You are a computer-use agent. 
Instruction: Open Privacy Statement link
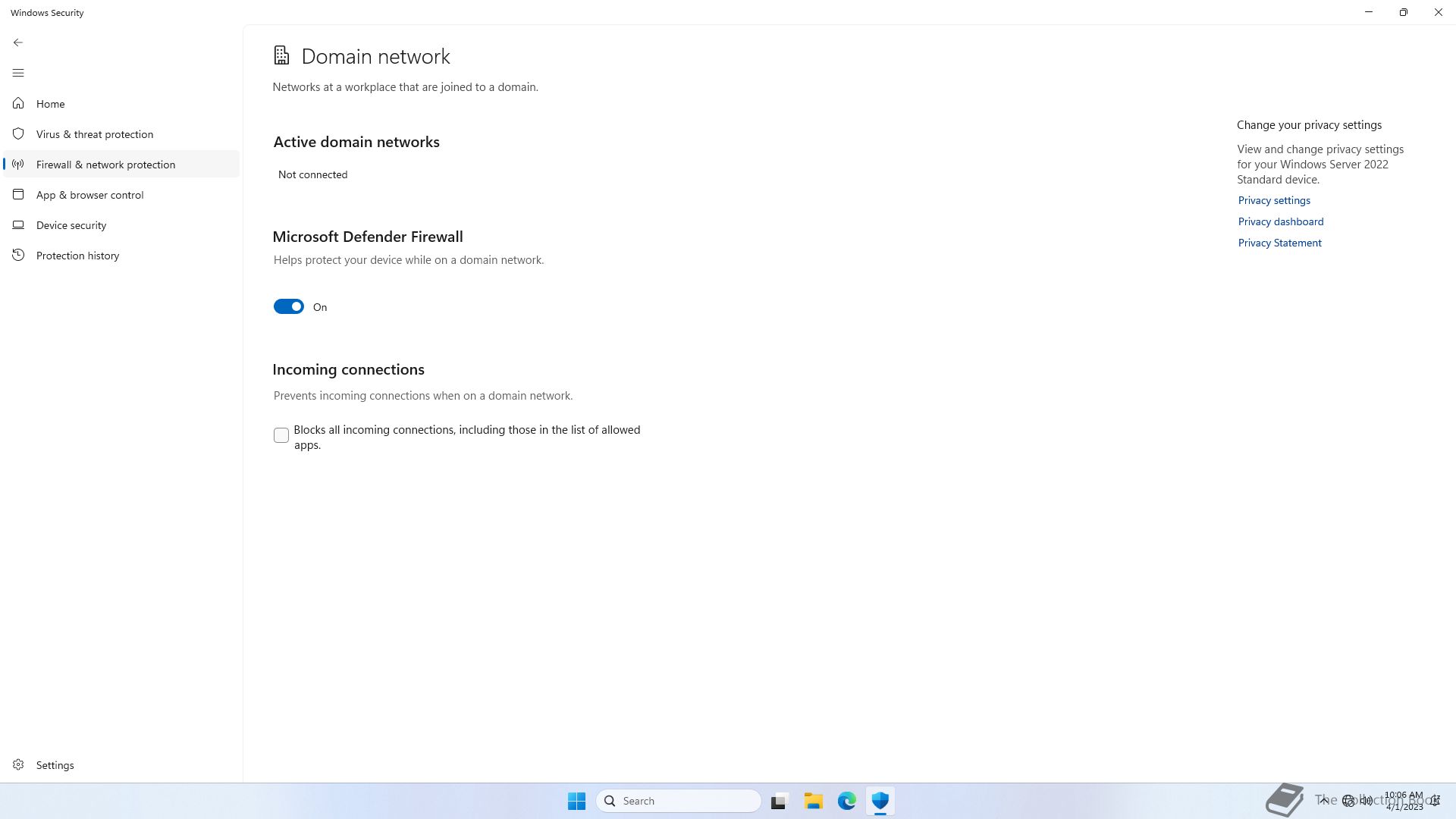pos(1279,243)
